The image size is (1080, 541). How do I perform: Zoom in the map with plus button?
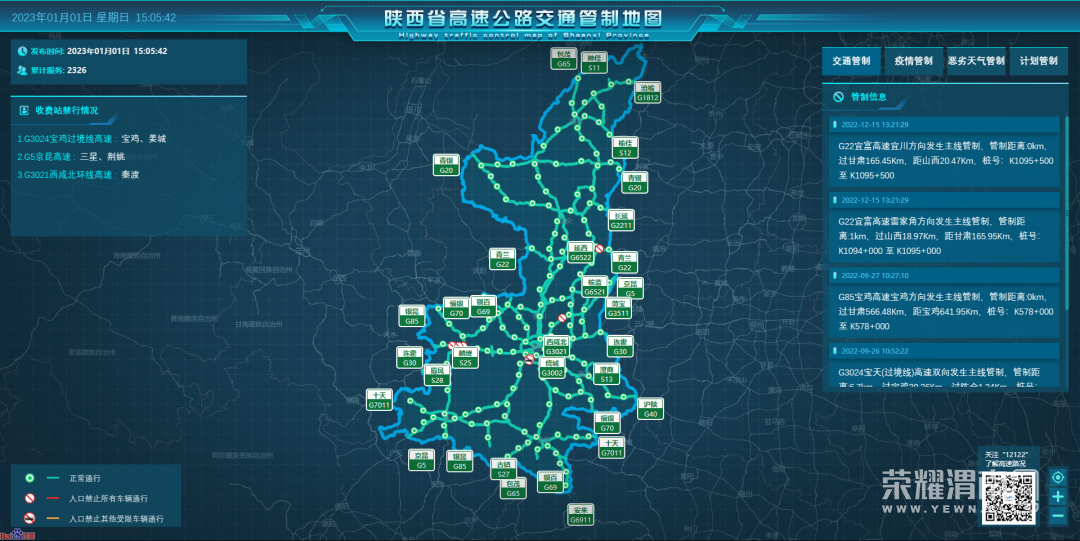[1057, 496]
